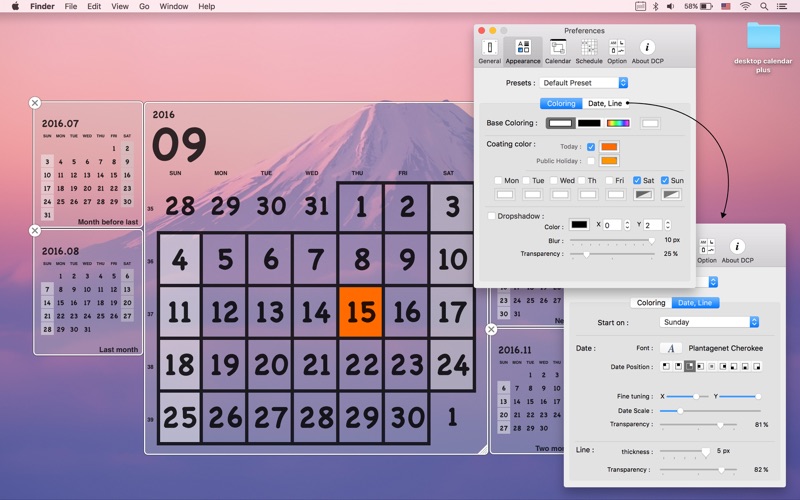Open the Help menu

207,7
